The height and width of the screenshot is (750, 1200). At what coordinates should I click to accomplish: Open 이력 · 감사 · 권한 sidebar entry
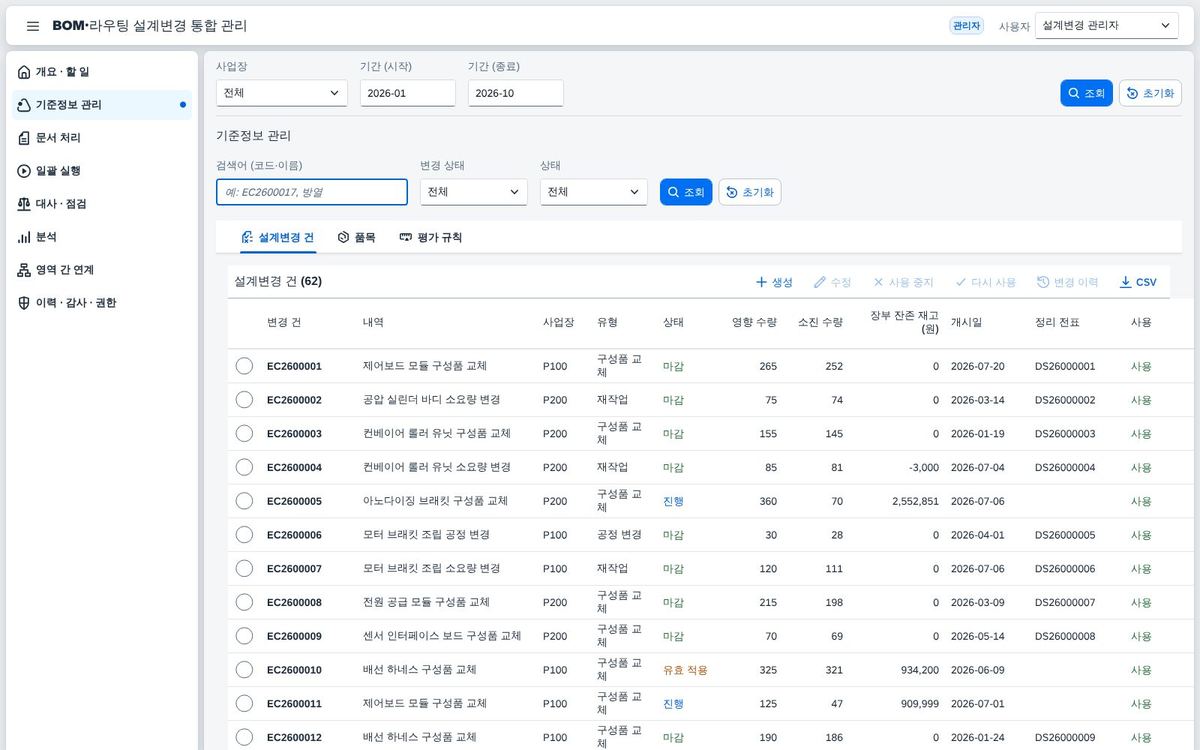[102, 303]
